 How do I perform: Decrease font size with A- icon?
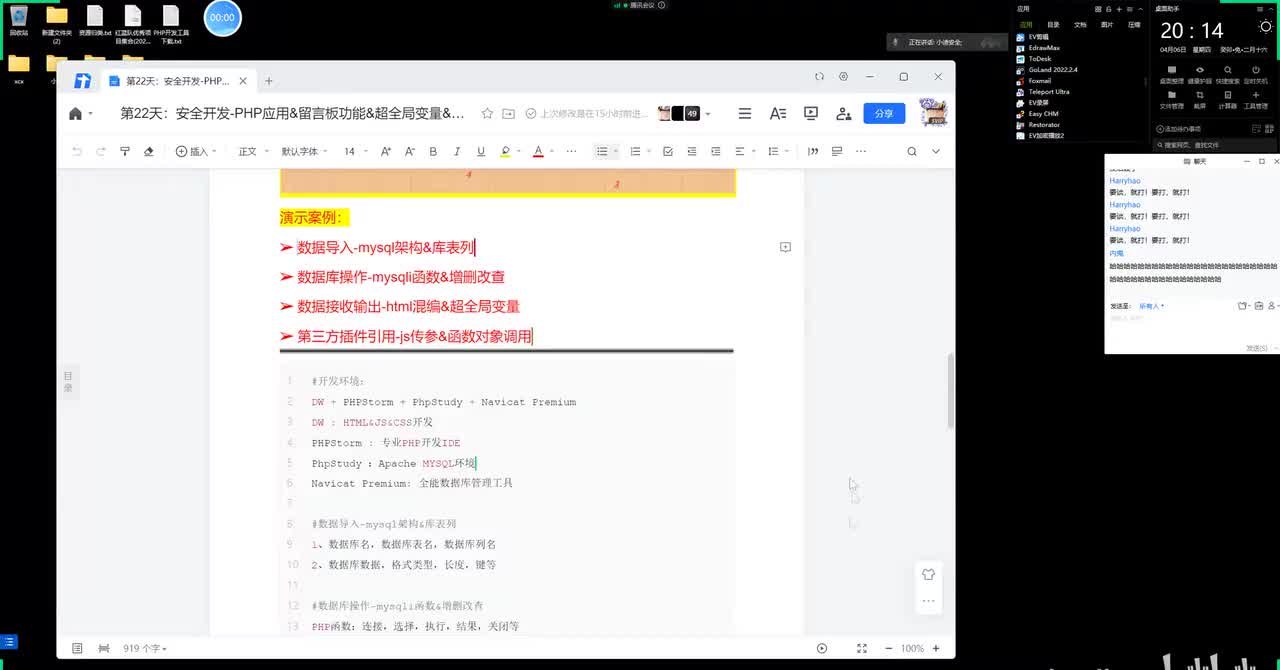[x=409, y=151]
